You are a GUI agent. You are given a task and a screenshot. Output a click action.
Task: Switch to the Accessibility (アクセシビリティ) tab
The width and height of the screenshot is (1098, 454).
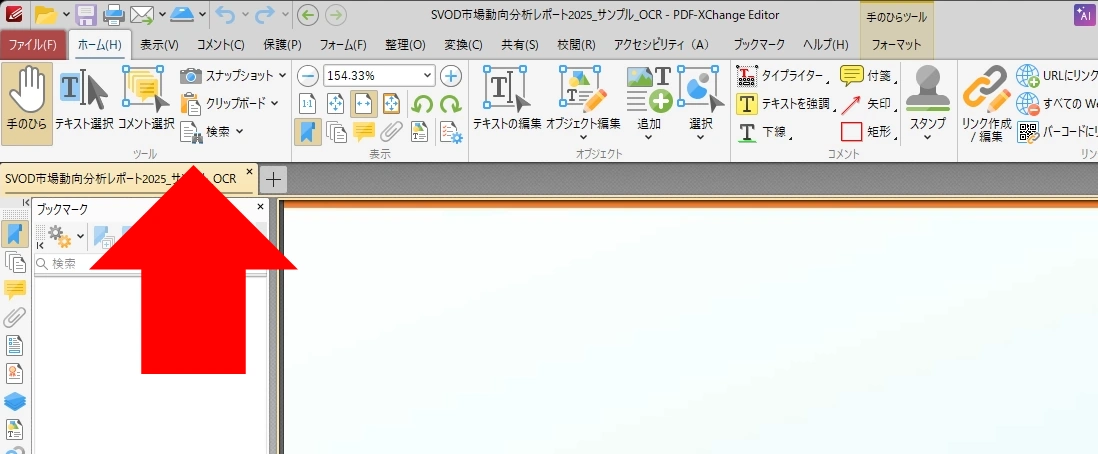[x=661, y=45]
